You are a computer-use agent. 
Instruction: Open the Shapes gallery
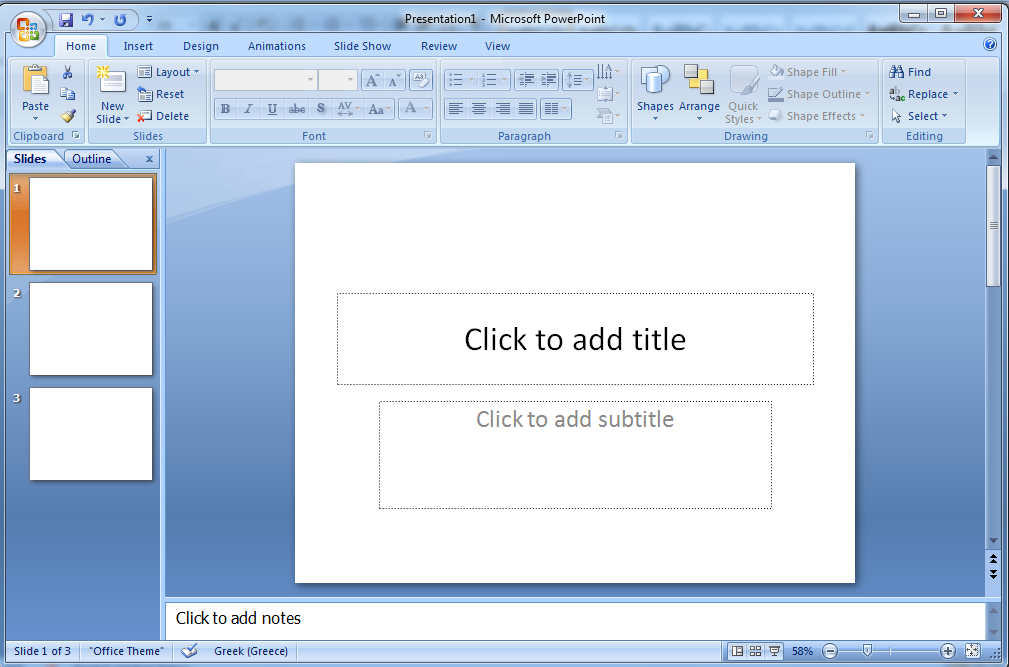click(x=655, y=94)
